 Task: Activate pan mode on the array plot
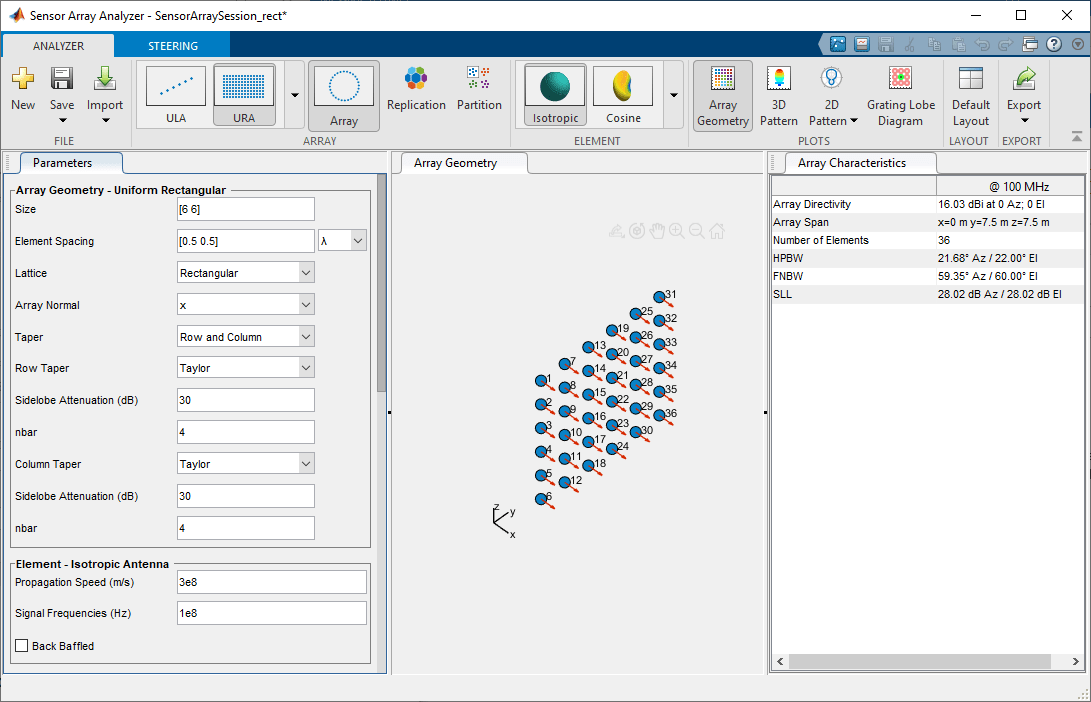[657, 231]
